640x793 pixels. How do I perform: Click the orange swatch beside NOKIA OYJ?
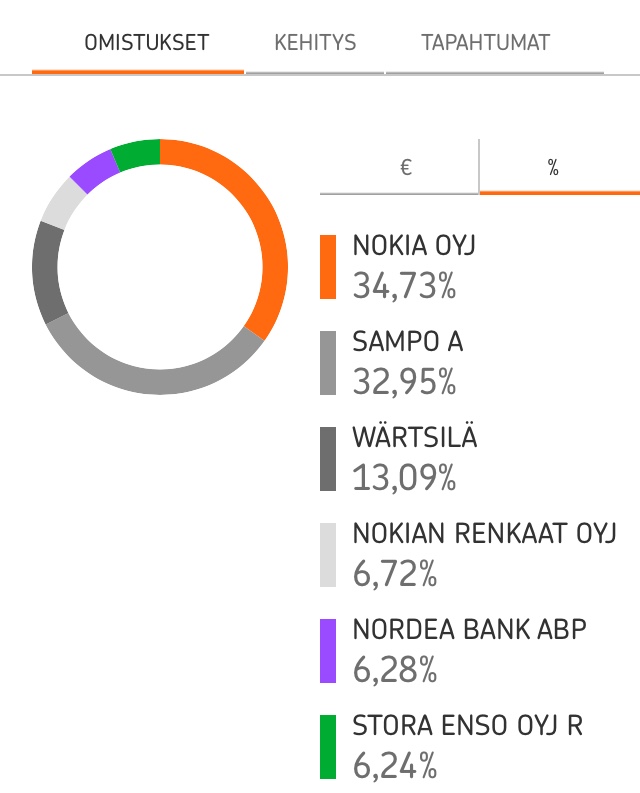(x=328, y=267)
